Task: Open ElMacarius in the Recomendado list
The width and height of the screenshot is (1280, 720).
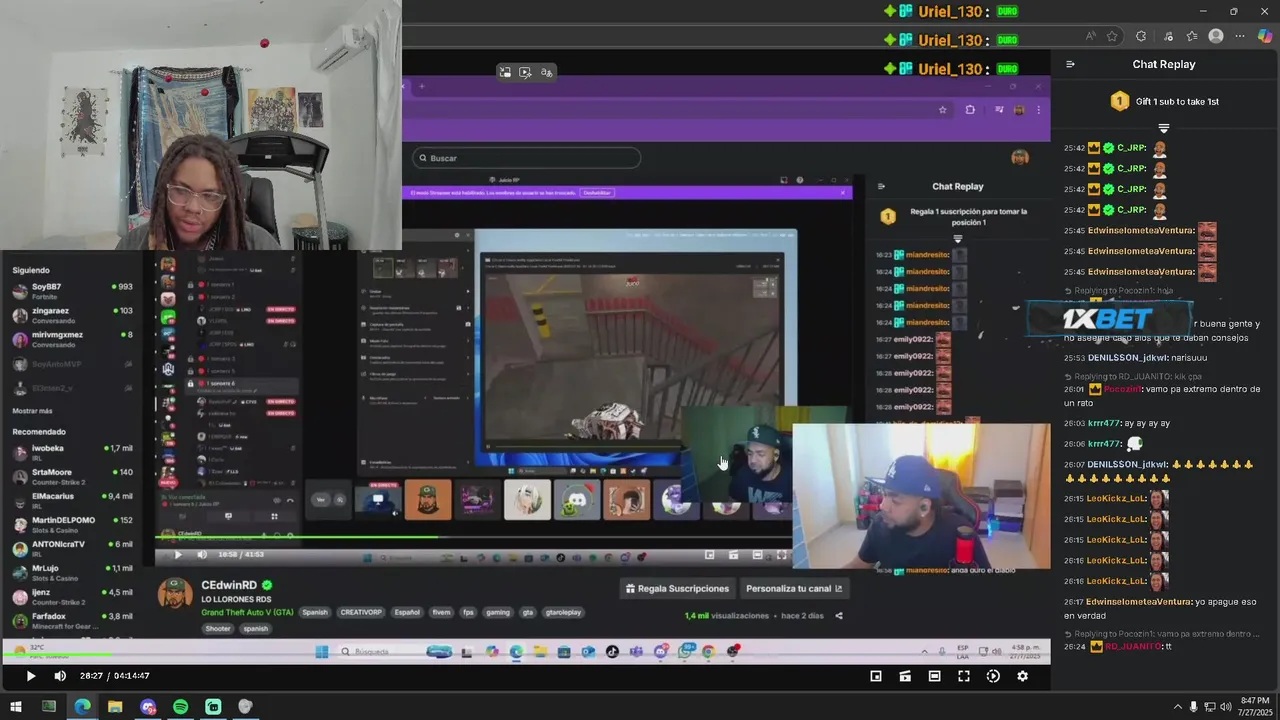Action: (x=72, y=500)
